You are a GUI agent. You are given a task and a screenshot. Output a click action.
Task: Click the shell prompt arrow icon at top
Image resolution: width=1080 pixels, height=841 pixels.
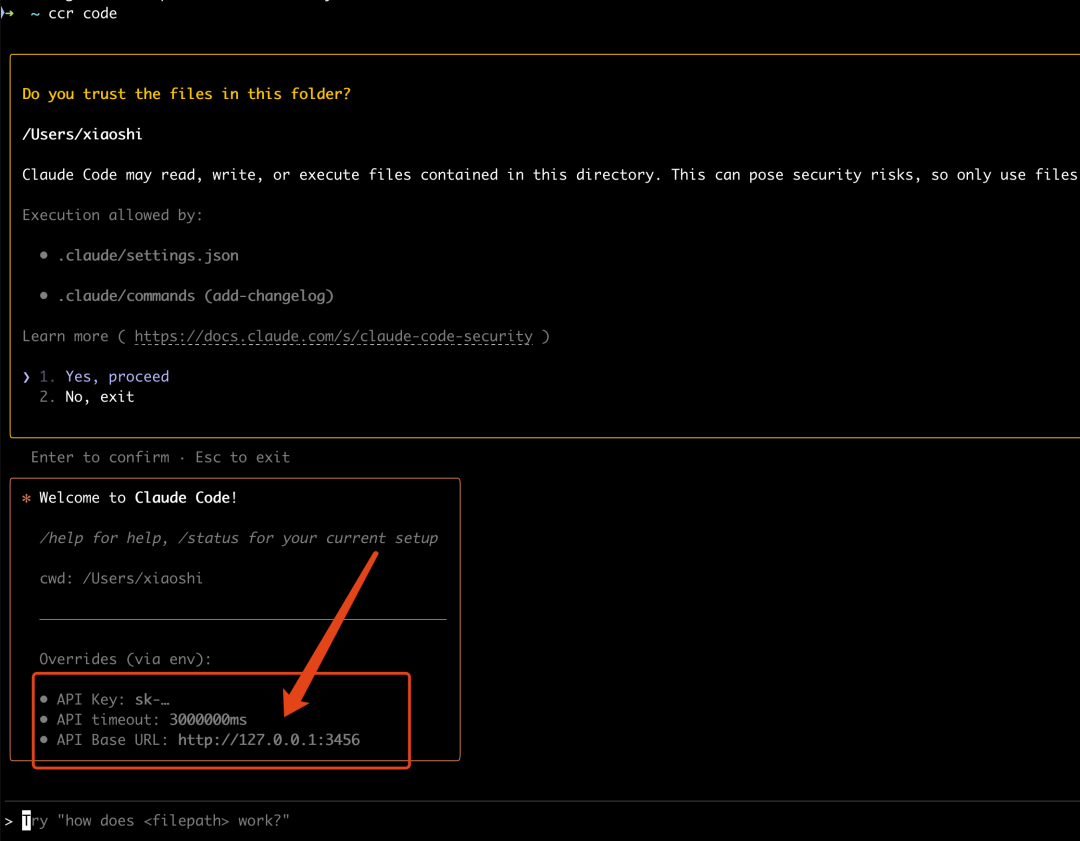click(x=7, y=13)
